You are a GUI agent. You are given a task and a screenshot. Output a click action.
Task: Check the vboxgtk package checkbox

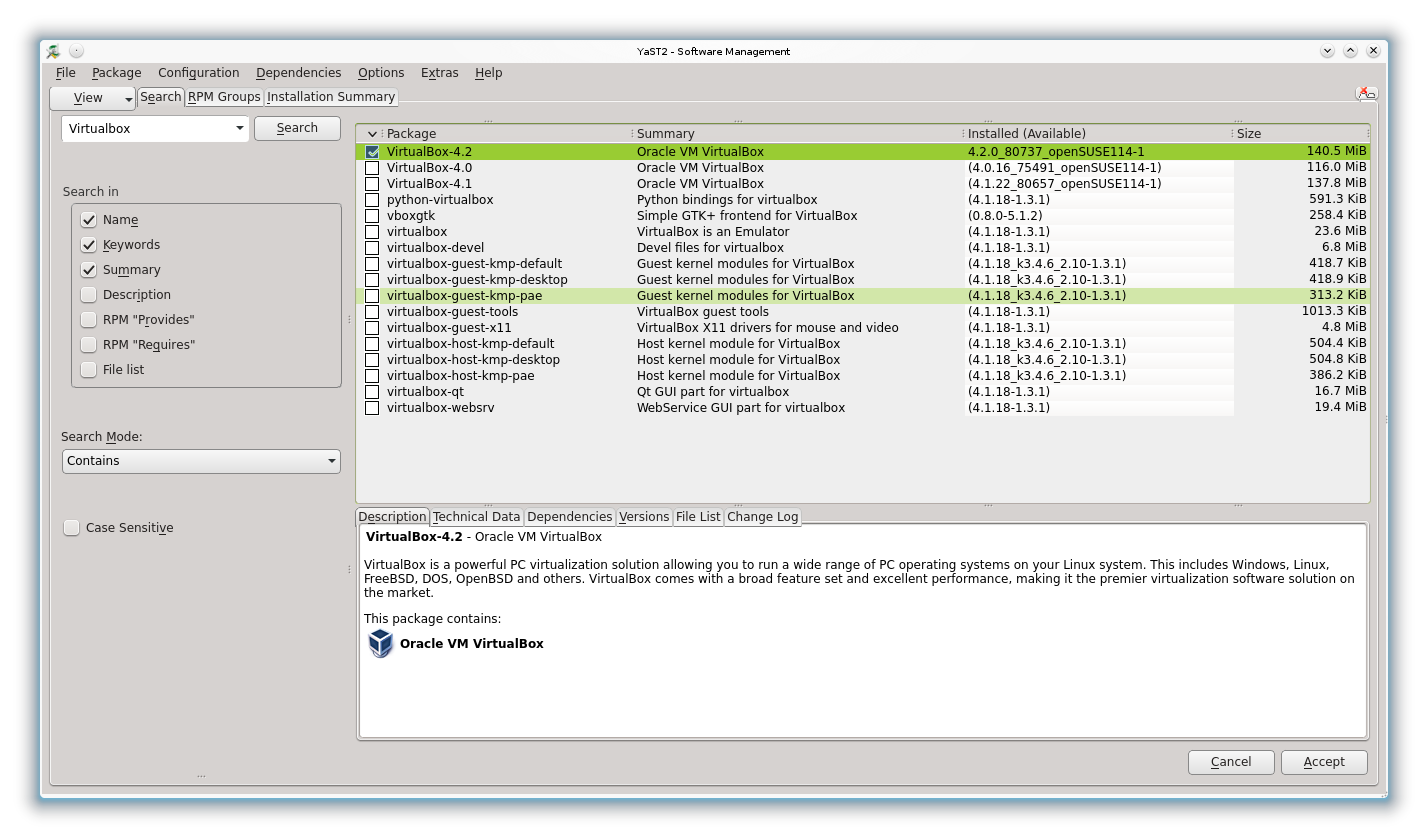click(x=372, y=216)
